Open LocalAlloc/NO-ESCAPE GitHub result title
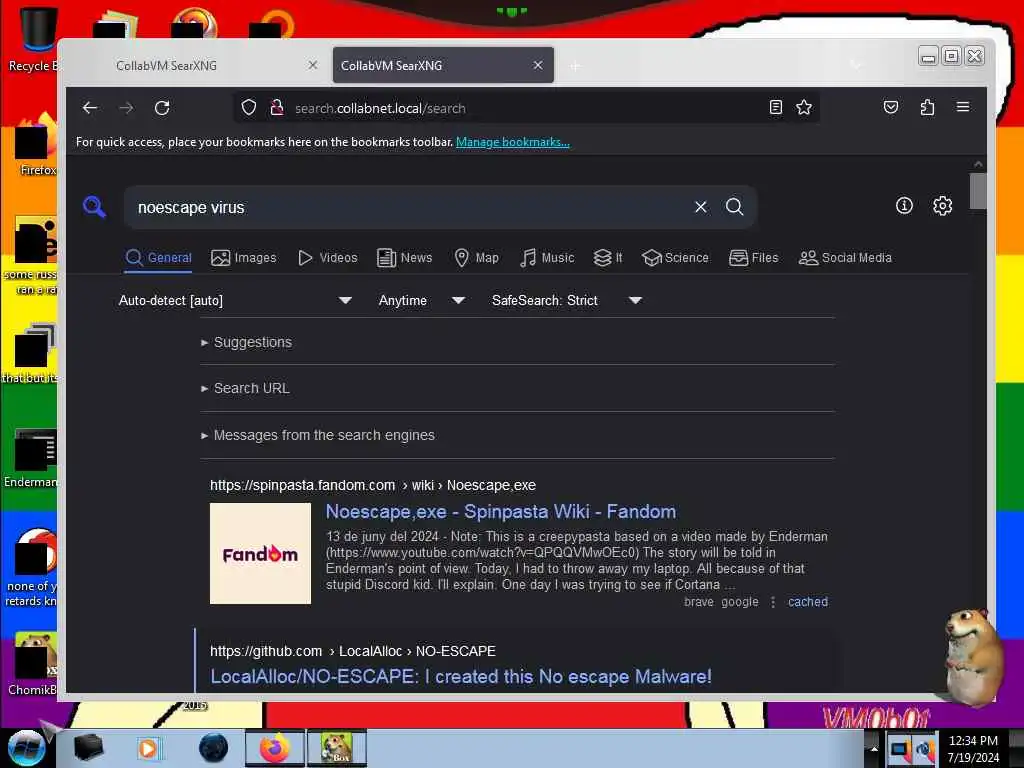 [460, 676]
